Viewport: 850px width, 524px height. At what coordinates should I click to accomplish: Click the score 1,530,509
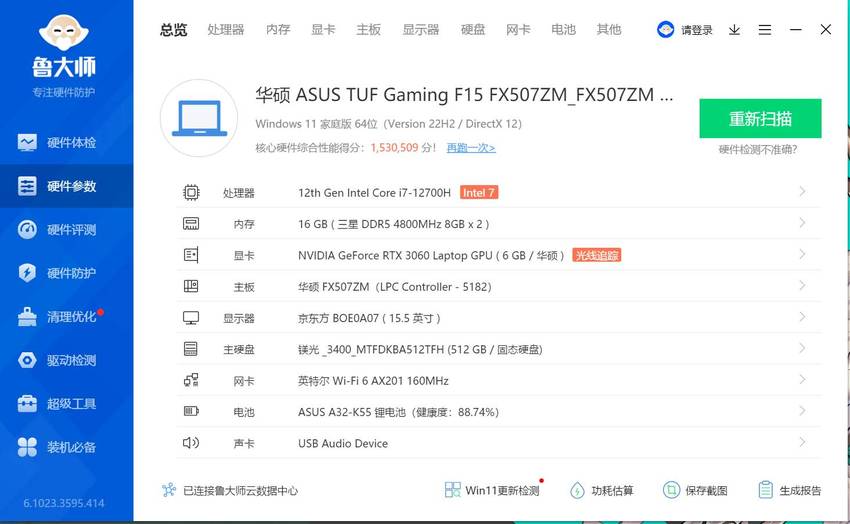coord(395,147)
